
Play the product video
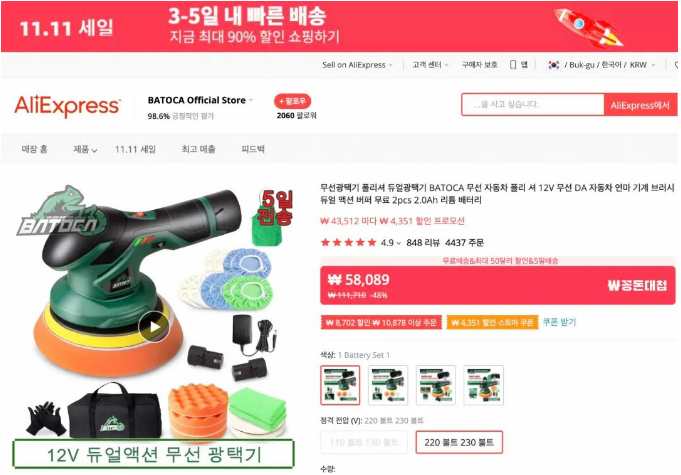[153, 327]
